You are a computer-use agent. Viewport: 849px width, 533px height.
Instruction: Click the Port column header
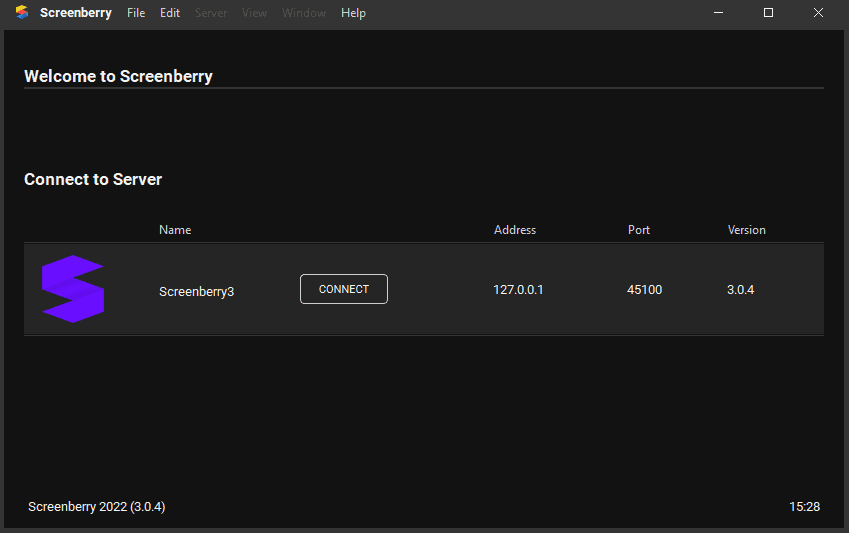(639, 230)
